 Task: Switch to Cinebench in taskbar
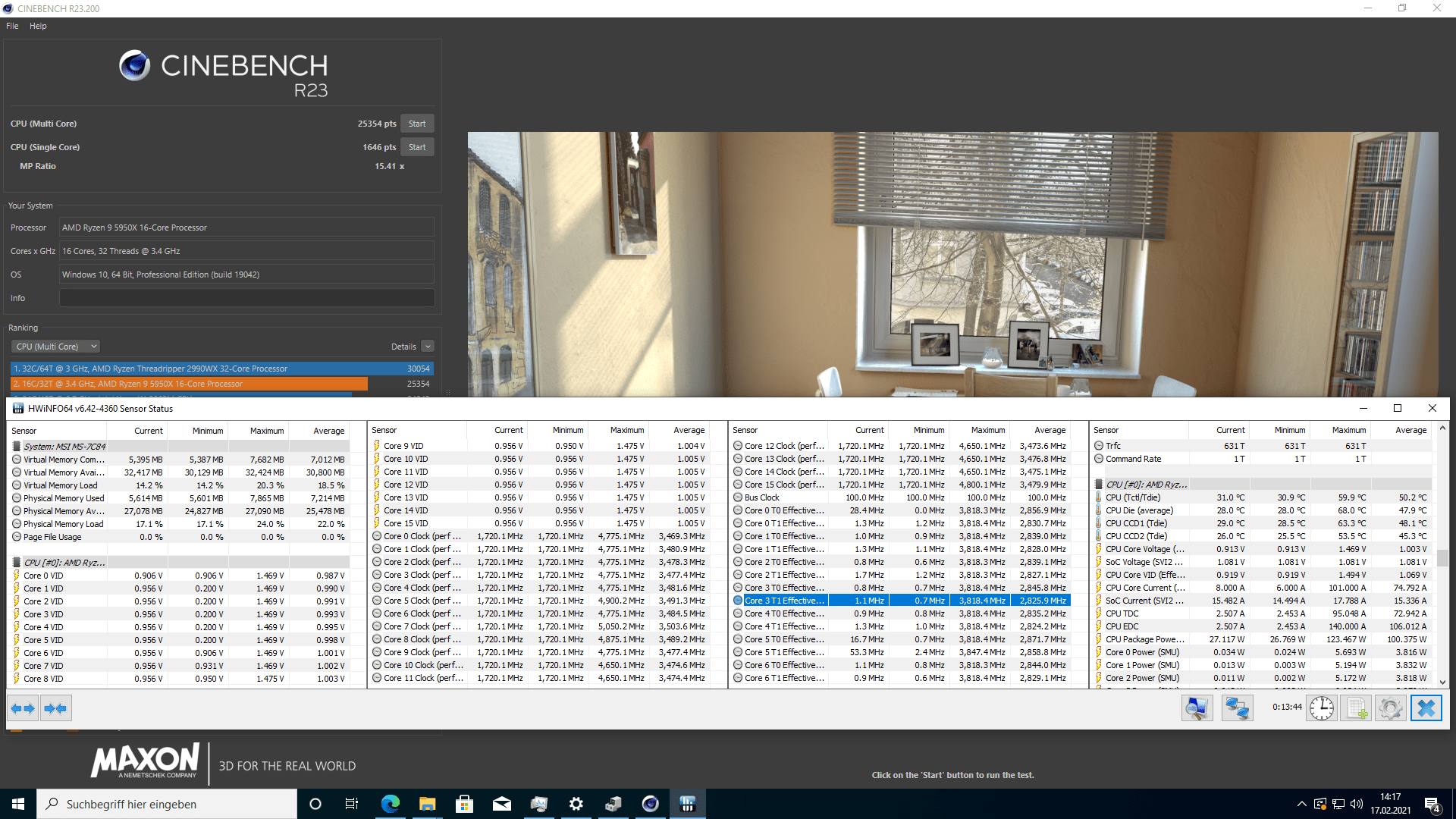[650, 804]
